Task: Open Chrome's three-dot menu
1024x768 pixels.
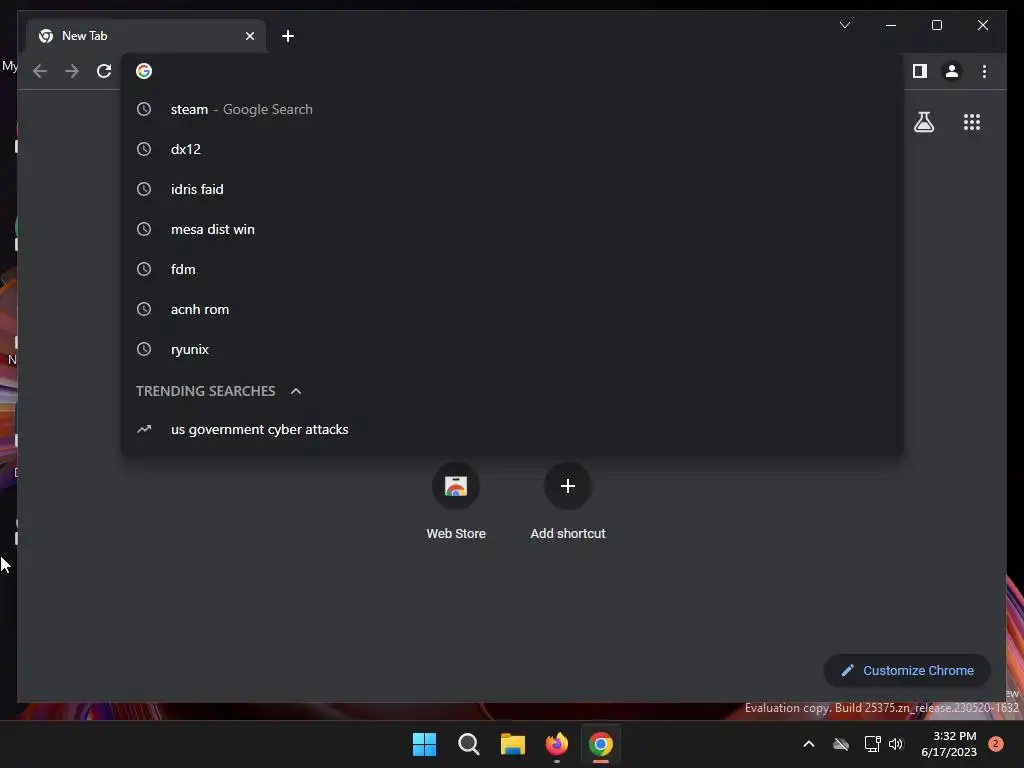Action: (984, 71)
